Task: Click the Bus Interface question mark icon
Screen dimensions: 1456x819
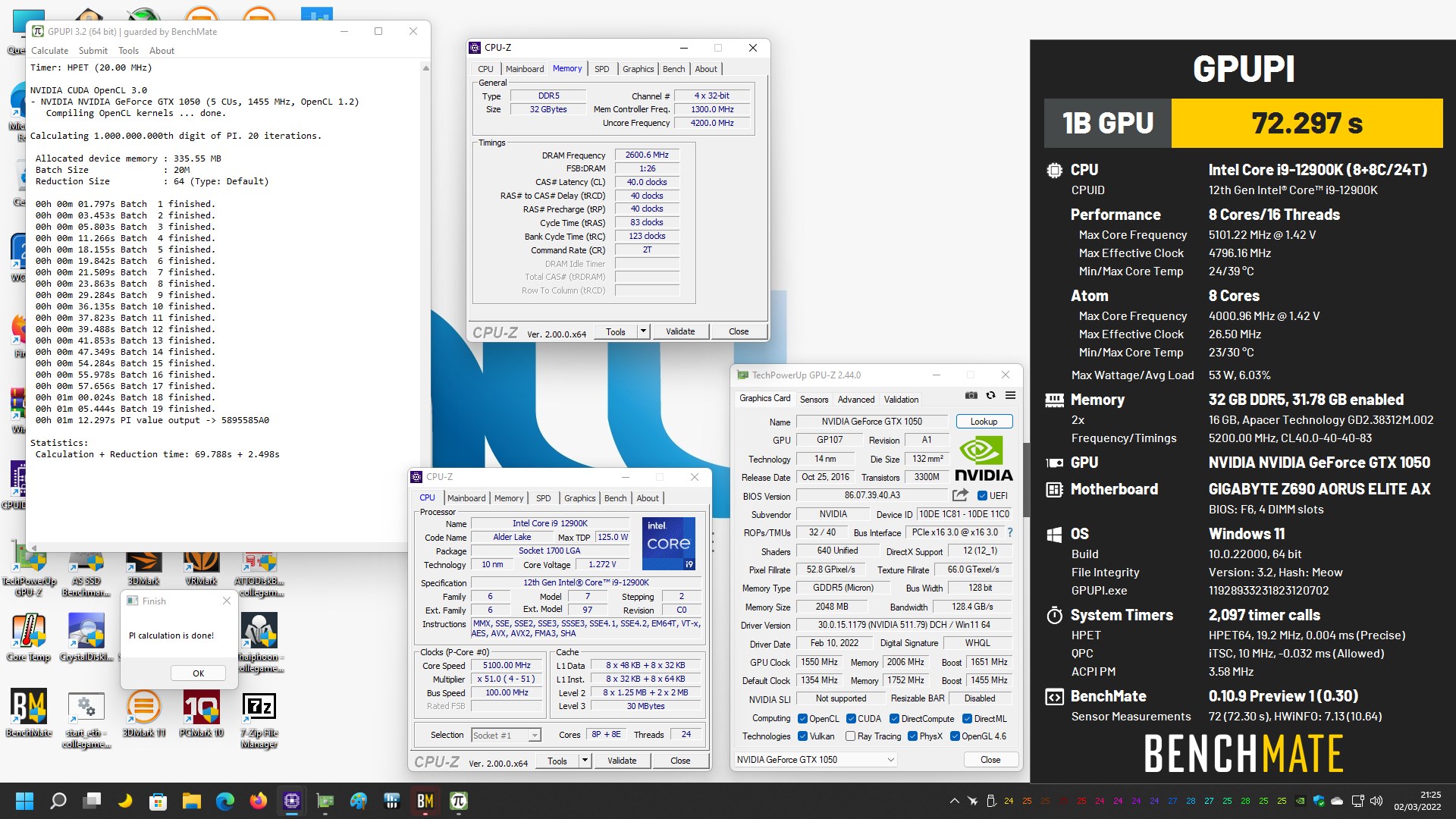Action: [x=1010, y=532]
